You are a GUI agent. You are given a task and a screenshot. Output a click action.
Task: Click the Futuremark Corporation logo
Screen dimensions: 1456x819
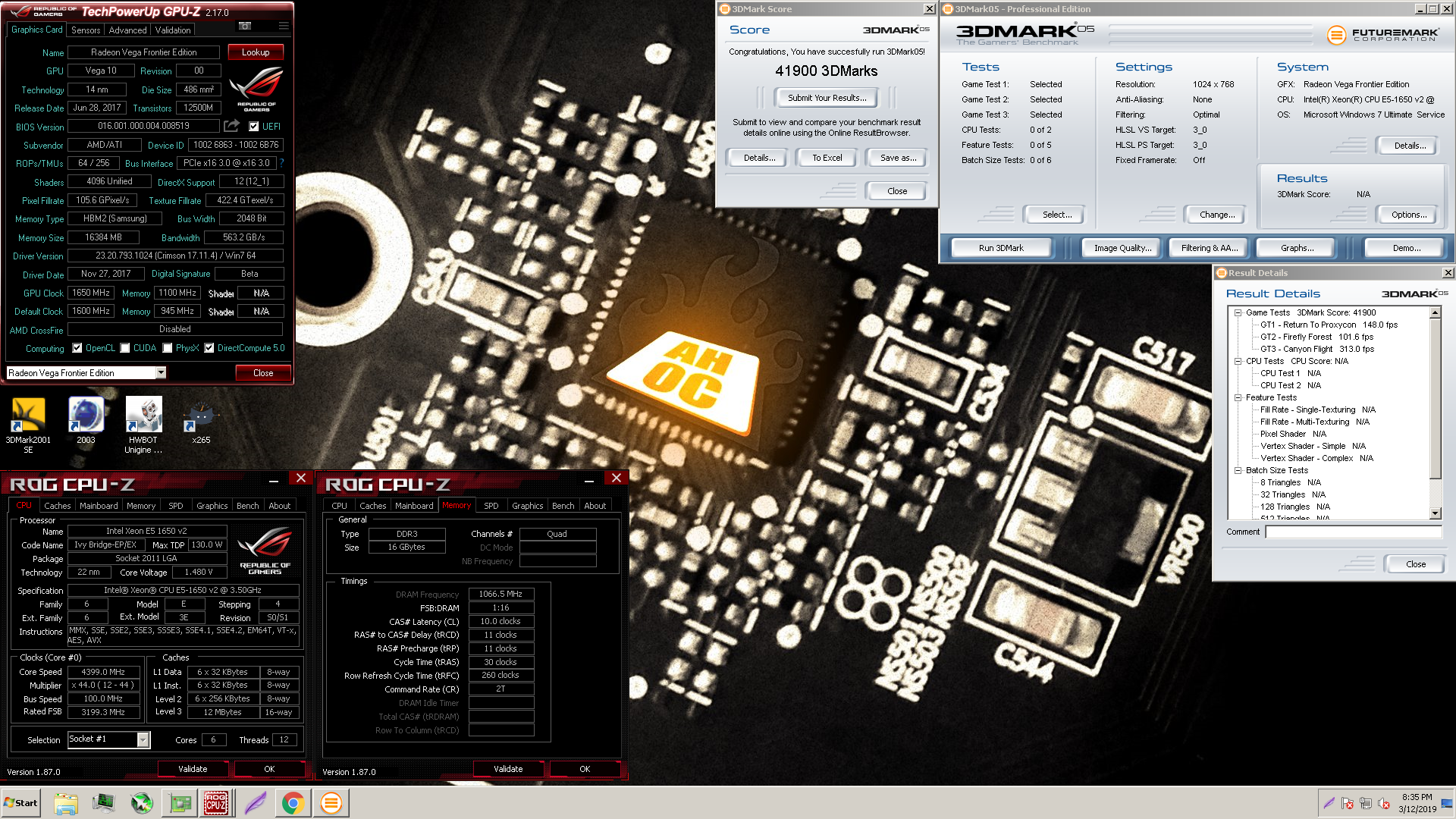point(1382,35)
